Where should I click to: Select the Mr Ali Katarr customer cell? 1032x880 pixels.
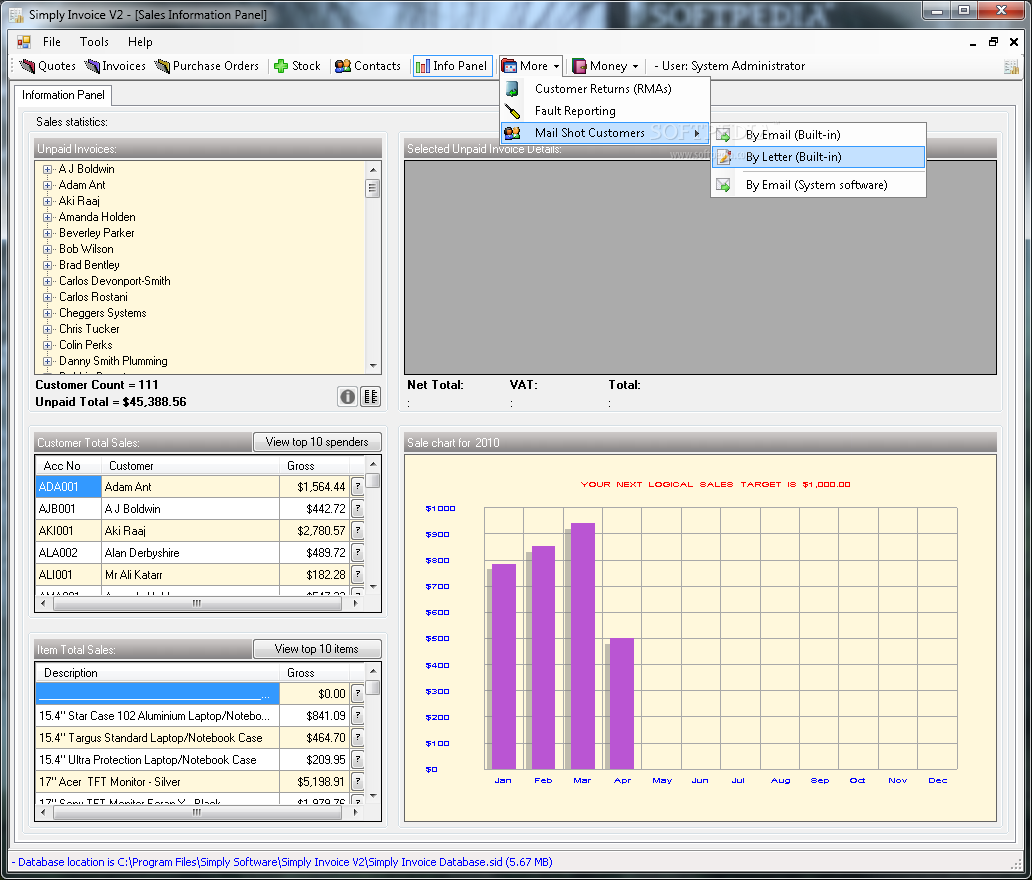pos(191,575)
